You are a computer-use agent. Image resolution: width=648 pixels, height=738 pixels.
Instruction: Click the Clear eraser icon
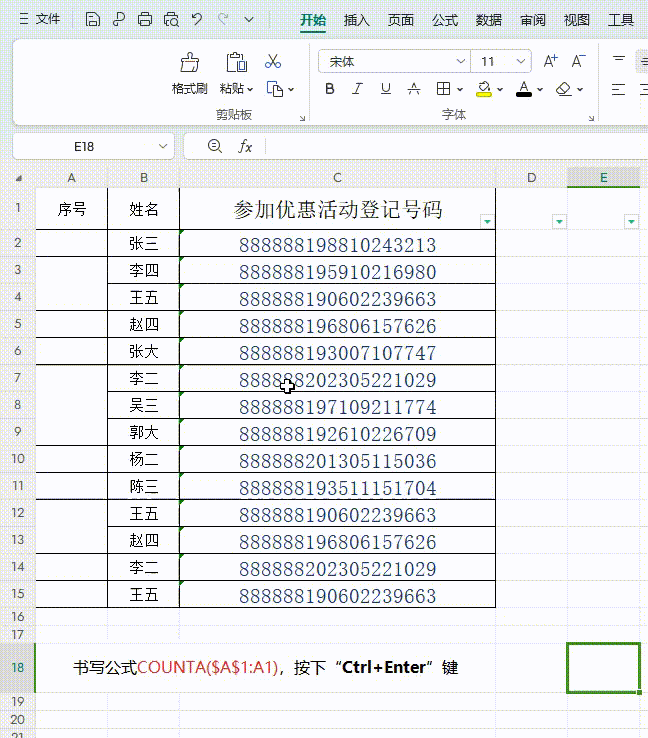(563, 88)
